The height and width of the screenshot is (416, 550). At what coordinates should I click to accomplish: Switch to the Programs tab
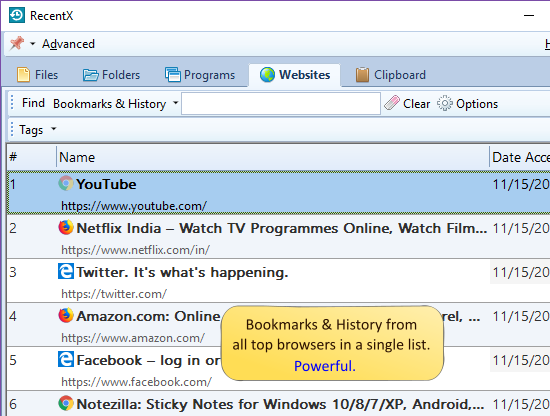tap(200, 75)
